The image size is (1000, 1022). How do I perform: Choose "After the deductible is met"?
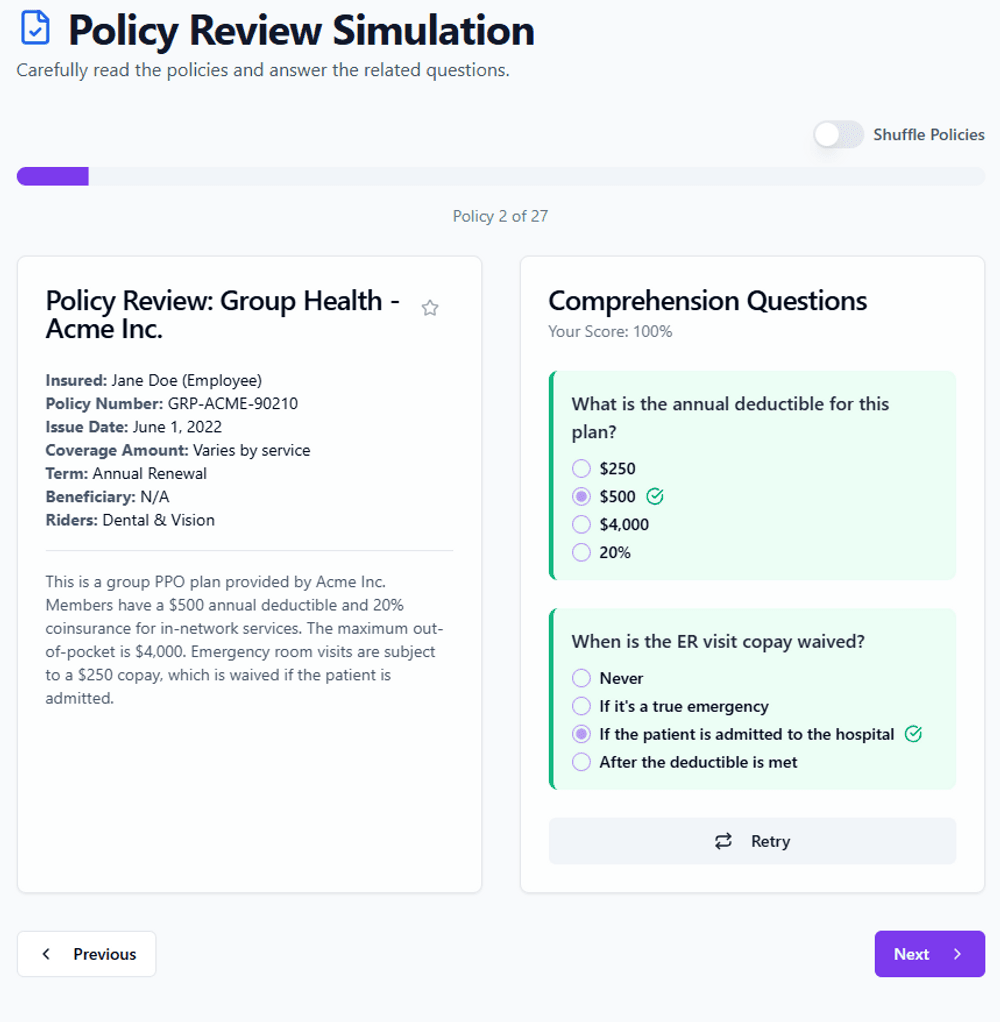582,762
